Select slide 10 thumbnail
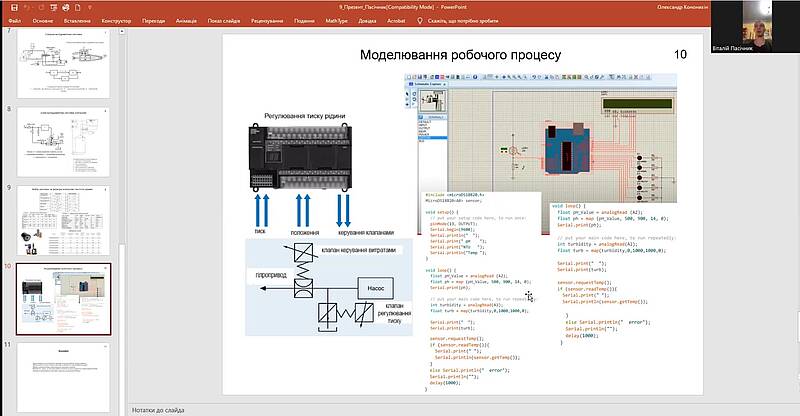This screenshot has height=416, width=800. 63,299
